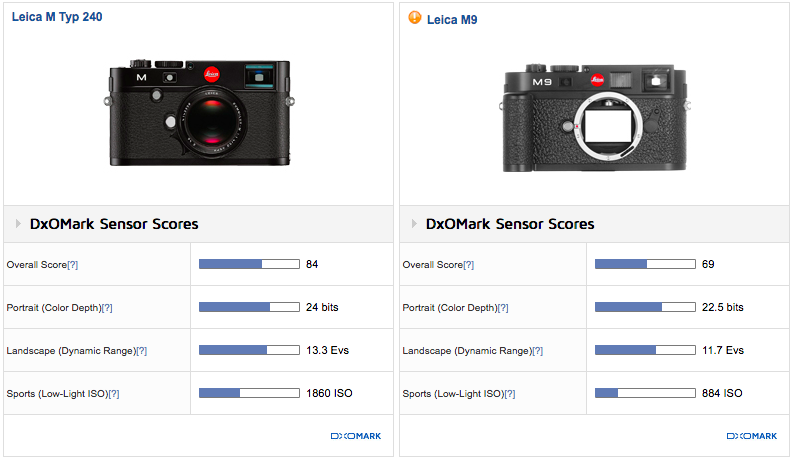Click 'Portrait (Color Depth)' label in the M9 panel
The image size is (794, 462).
pyautogui.click(x=450, y=308)
